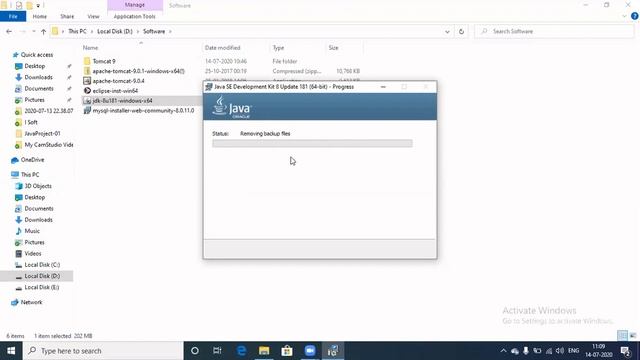The width and height of the screenshot is (640, 360).
Task: Click the Search Software box
Action: [554, 31]
